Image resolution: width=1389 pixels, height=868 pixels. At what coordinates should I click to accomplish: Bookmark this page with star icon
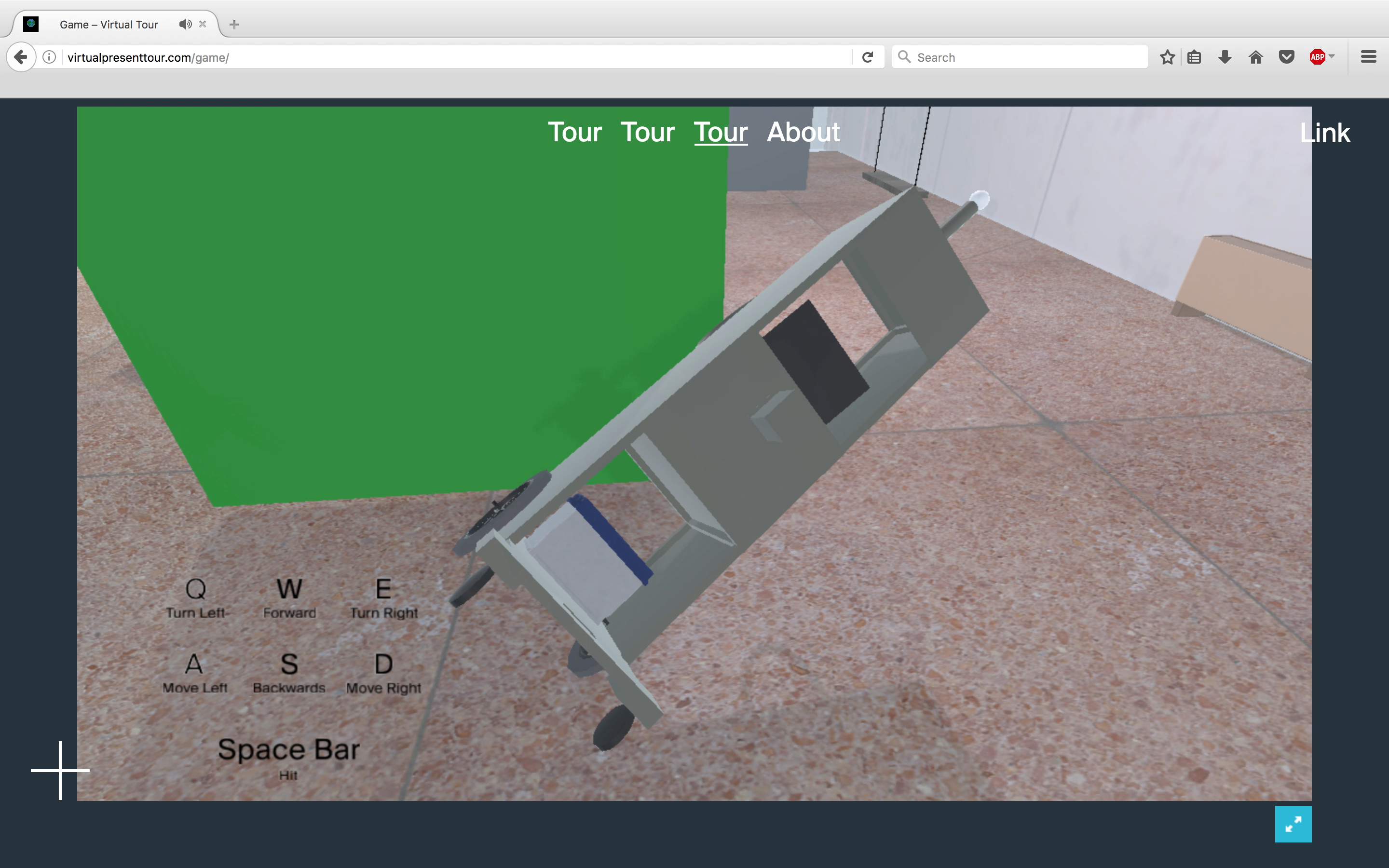point(1167,57)
